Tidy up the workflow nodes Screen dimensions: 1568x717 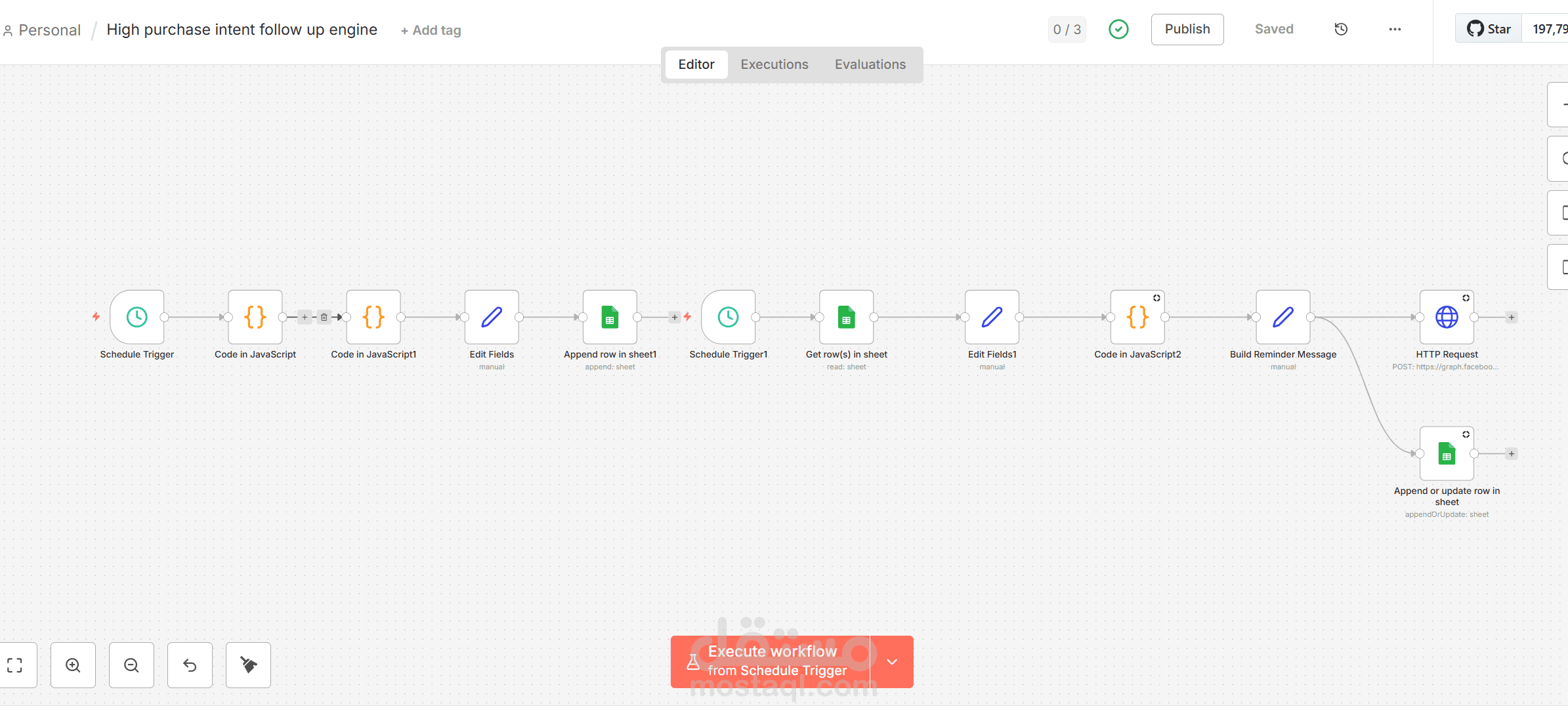coord(248,665)
